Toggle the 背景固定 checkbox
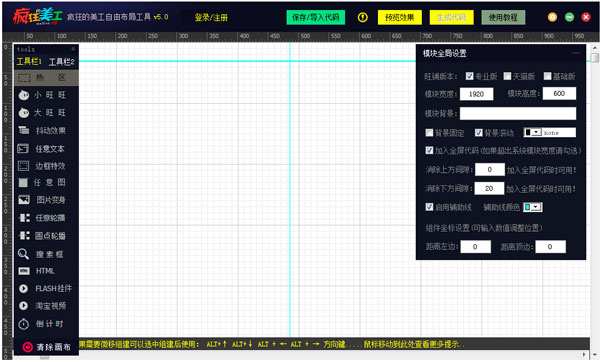This screenshot has height=362, width=600. [x=429, y=132]
